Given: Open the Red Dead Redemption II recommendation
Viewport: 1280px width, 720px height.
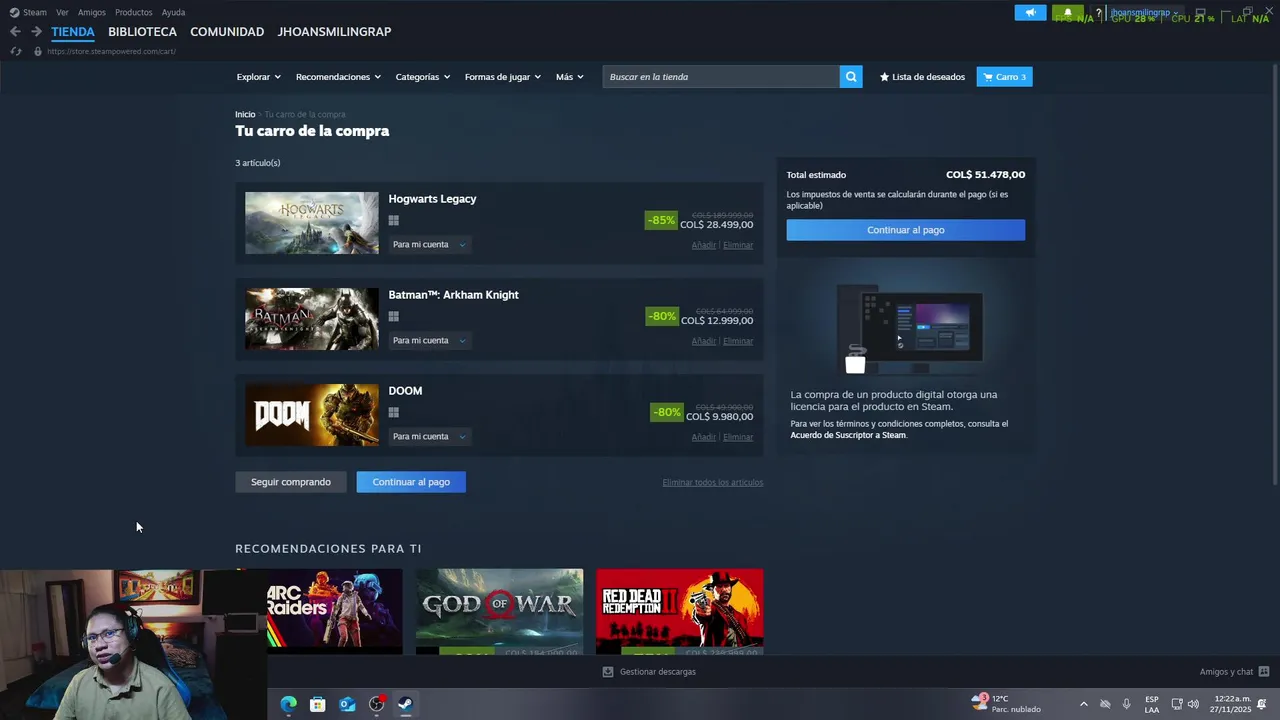Looking at the screenshot, I should click(679, 611).
